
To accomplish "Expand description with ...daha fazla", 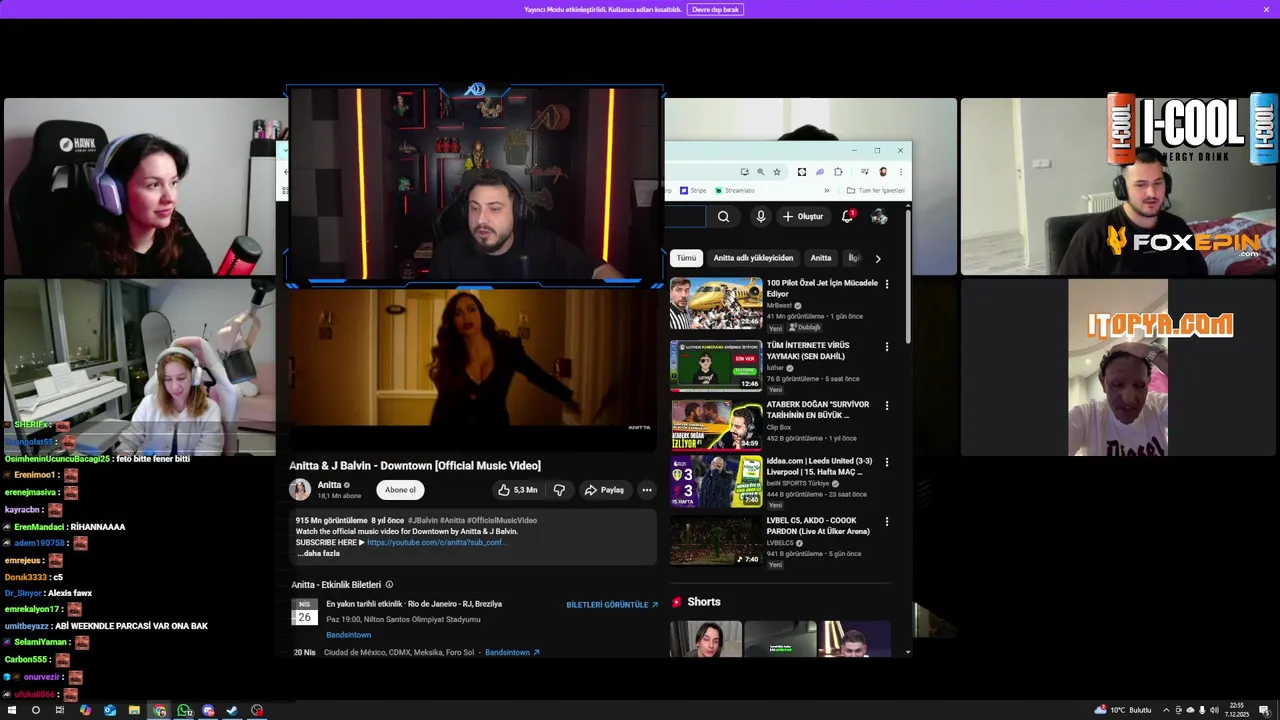I will pos(318,553).
